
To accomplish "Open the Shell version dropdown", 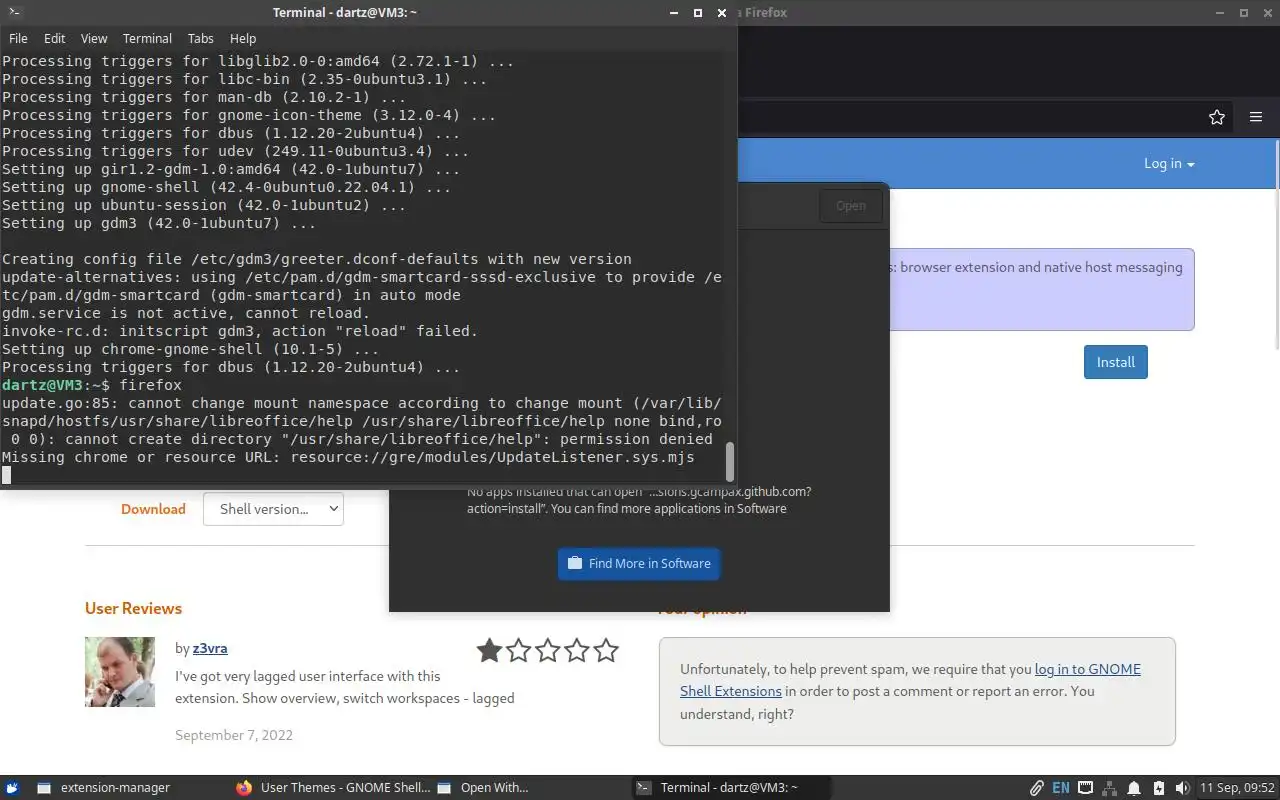I will coord(273,509).
